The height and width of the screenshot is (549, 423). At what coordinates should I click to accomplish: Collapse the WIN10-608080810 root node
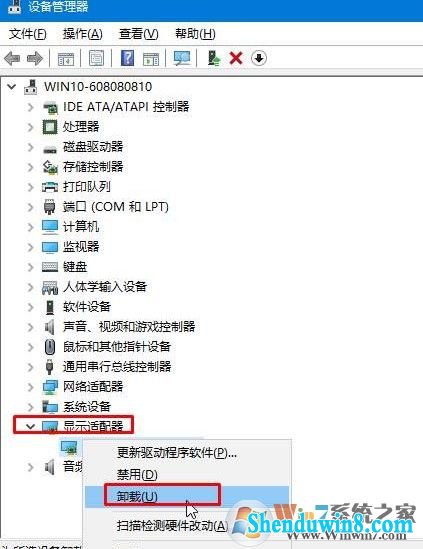(12, 86)
